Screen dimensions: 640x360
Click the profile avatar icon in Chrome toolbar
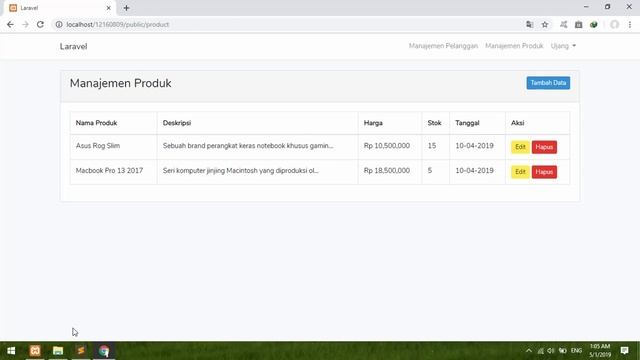[614, 24]
